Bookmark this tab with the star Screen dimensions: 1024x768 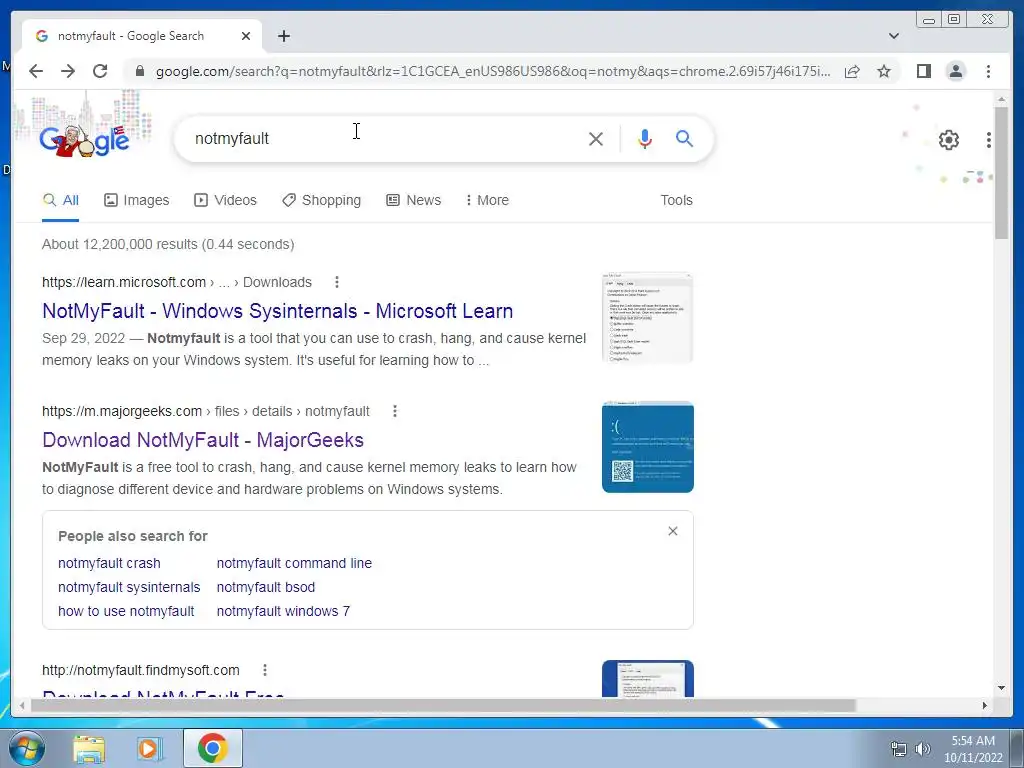[x=884, y=71]
